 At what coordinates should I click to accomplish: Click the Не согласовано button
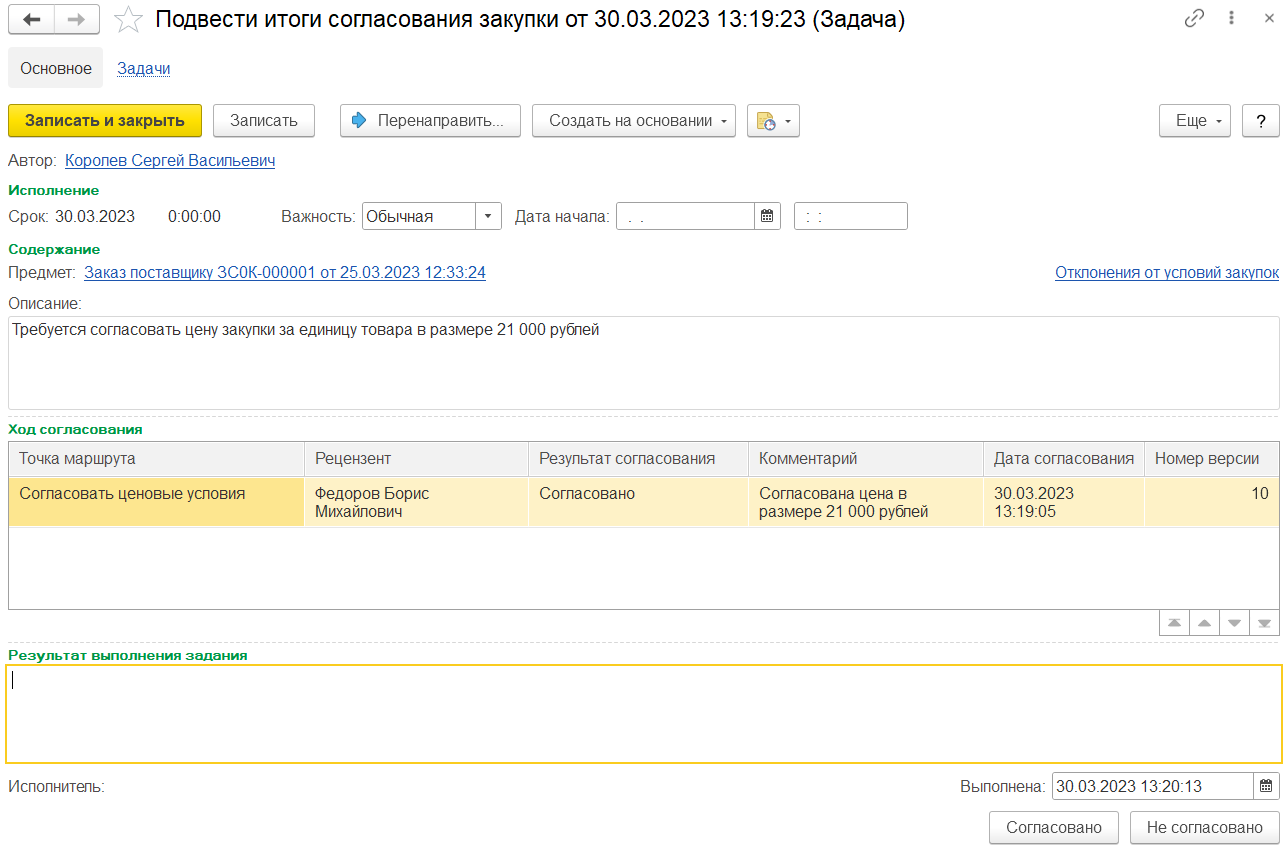[x=1205, y=827]
